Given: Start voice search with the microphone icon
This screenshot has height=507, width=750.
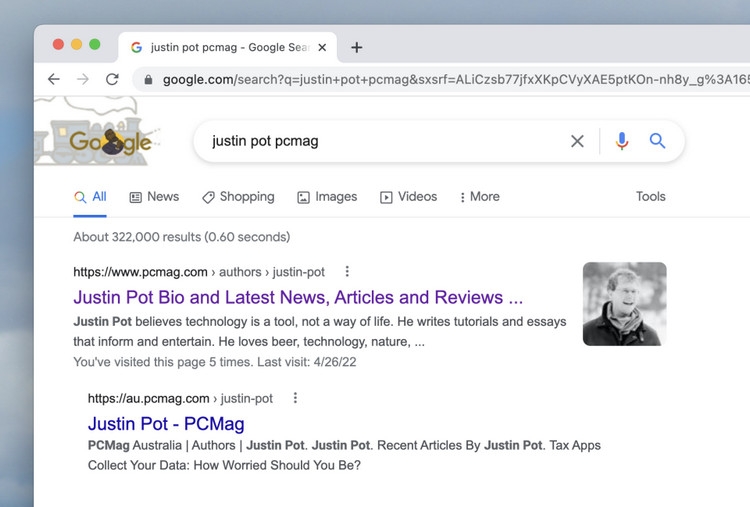Looking at the screenshot, I should coord(622,141).
